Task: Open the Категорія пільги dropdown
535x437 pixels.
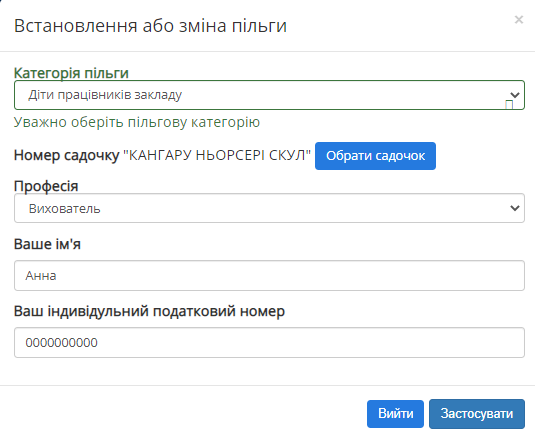Action: [269, 95]
